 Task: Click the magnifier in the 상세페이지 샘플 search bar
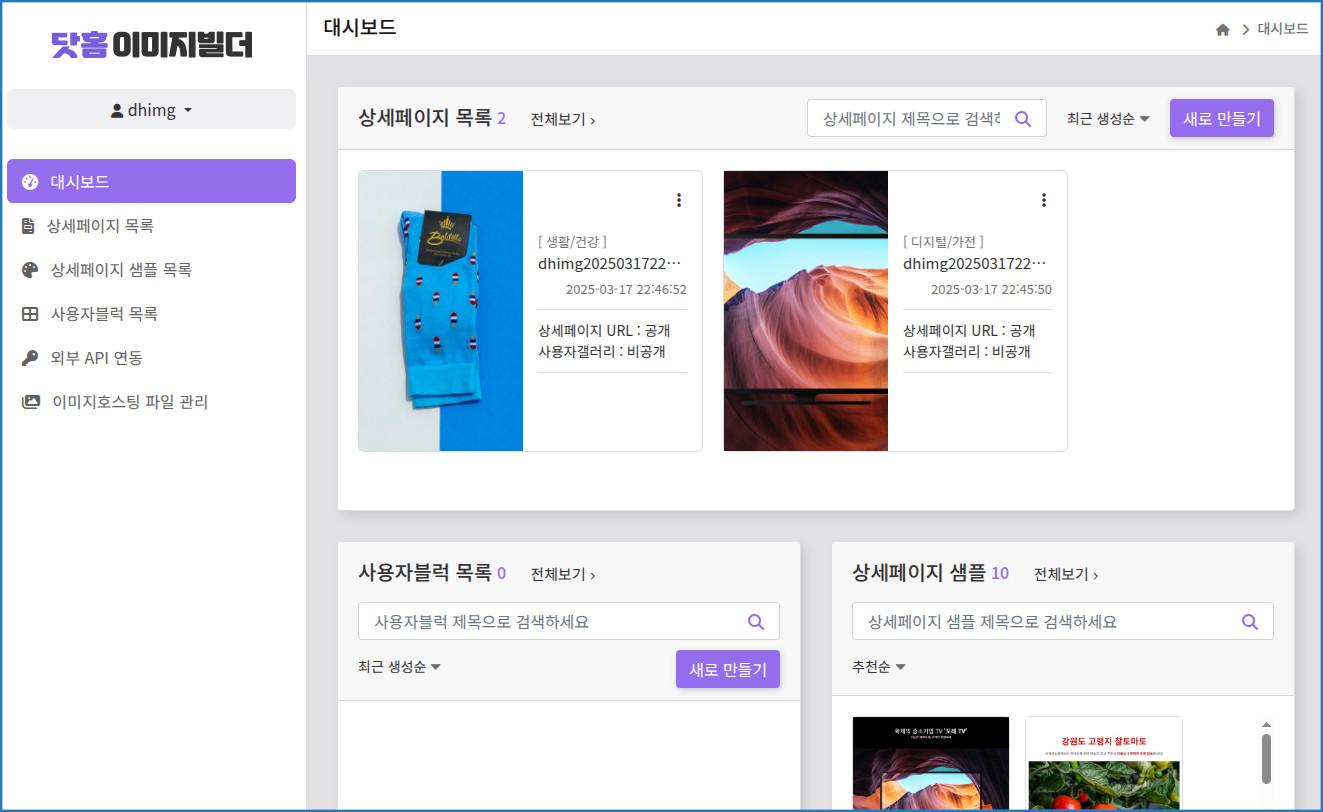point(1249,621)
